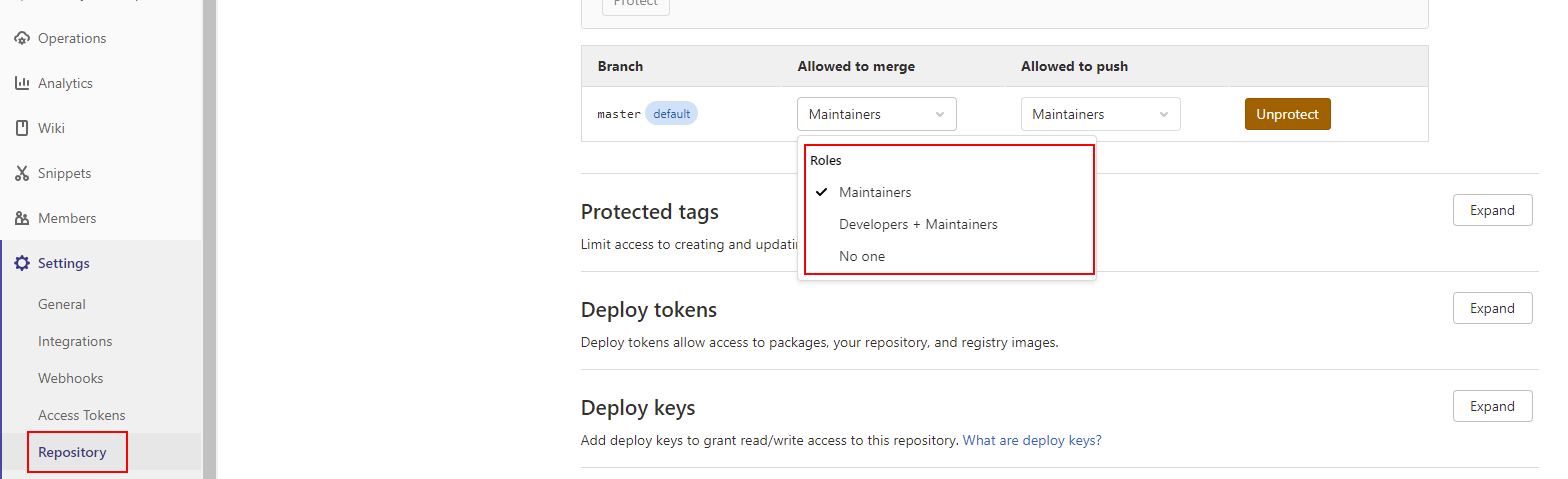Choose Developers + Maintainers role
Image resolution: width=1568 pixels, height=479 pixels.
coord(918,224)
